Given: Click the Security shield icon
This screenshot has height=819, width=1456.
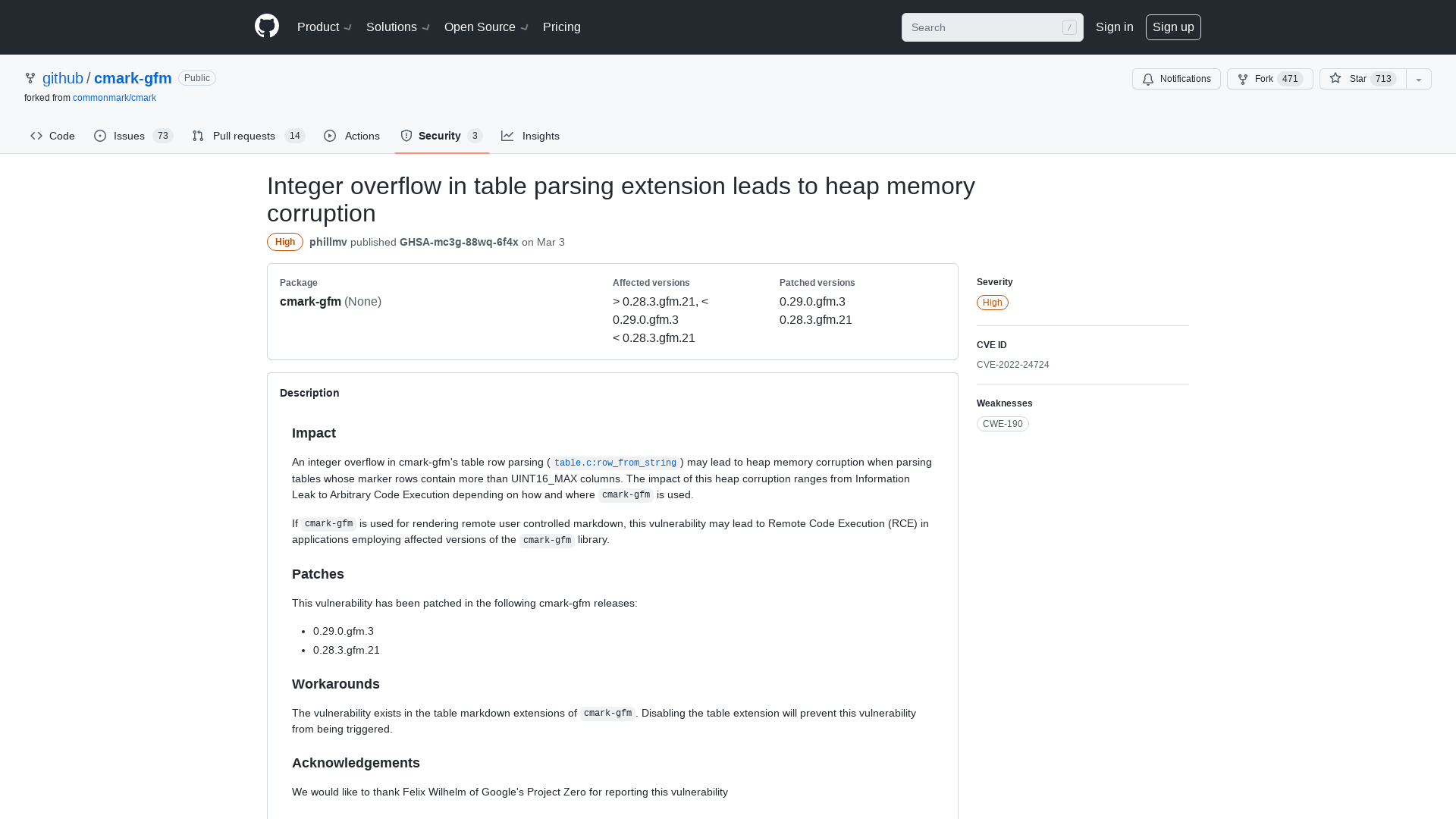Looking at the screenshot, I should tap(406, 136).
